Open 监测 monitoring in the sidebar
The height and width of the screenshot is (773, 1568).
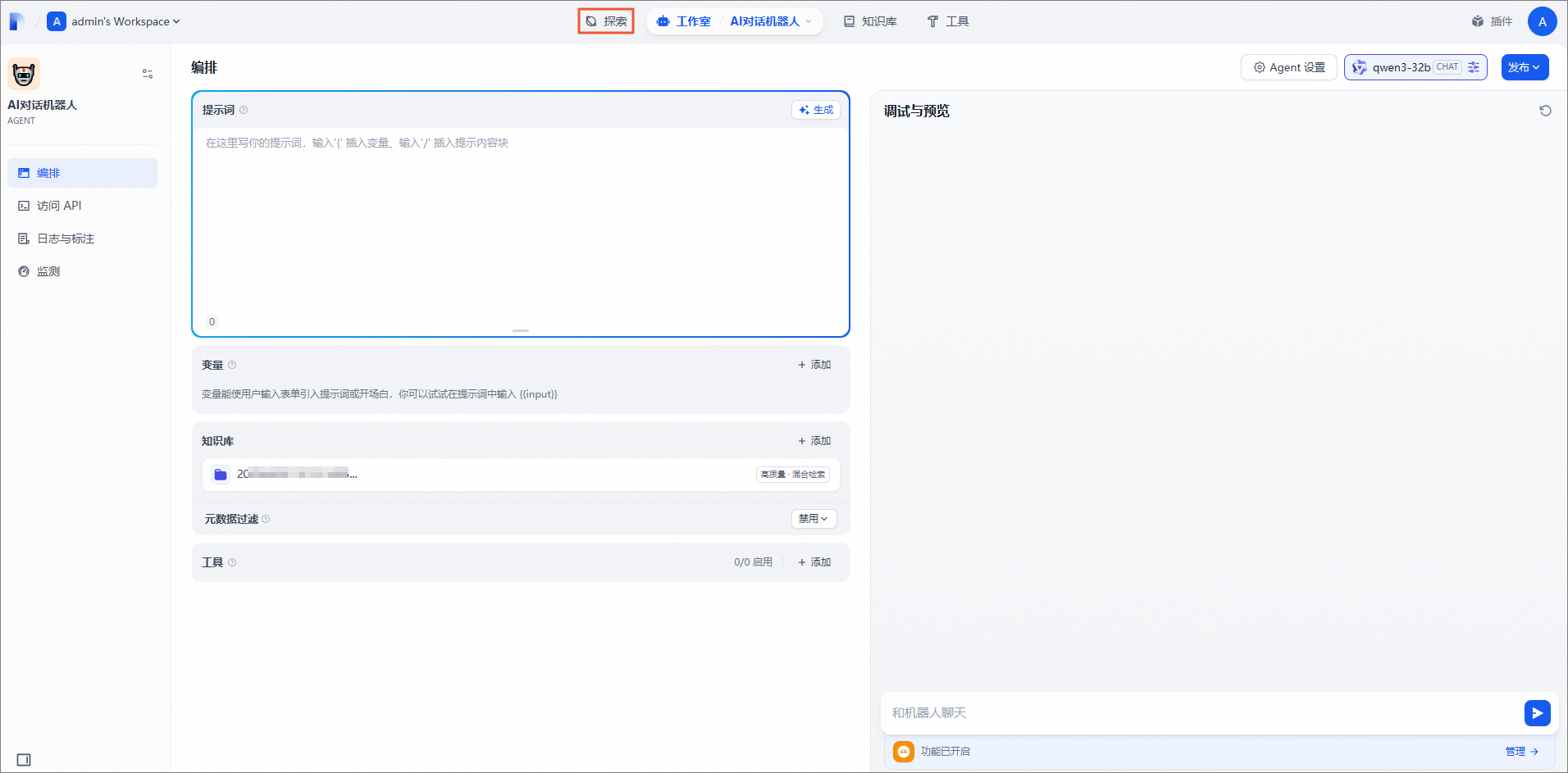tap(82, 271)
